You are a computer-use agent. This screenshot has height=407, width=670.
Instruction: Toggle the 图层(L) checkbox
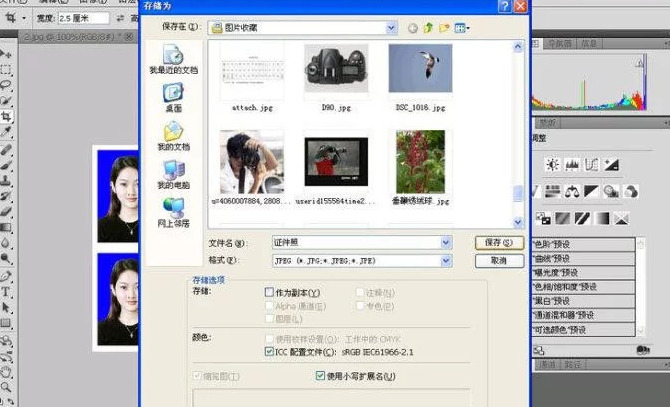[x=269, y=319]
